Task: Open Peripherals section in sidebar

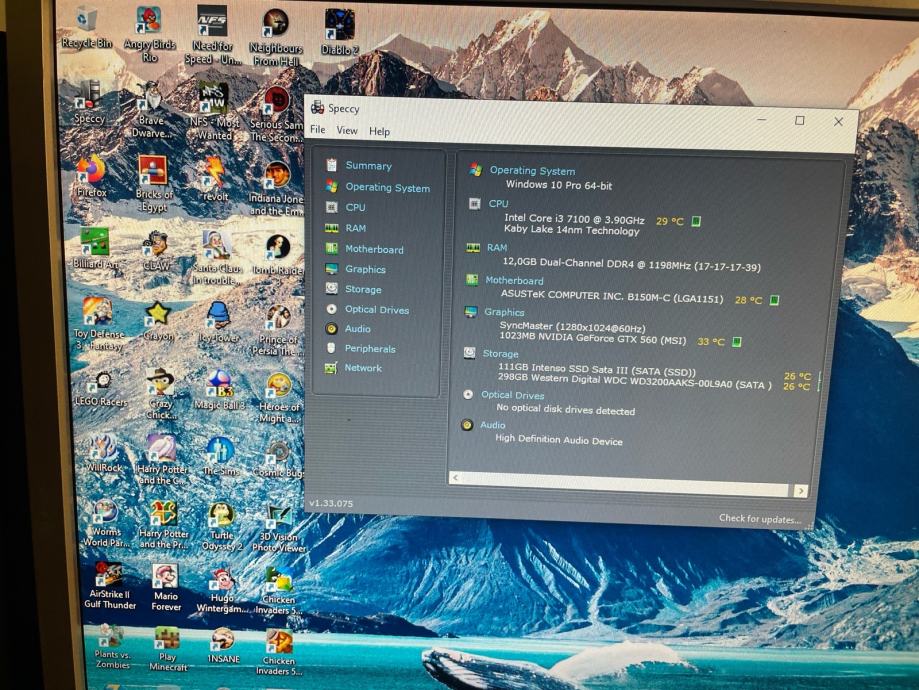Action: pos(360,348)
